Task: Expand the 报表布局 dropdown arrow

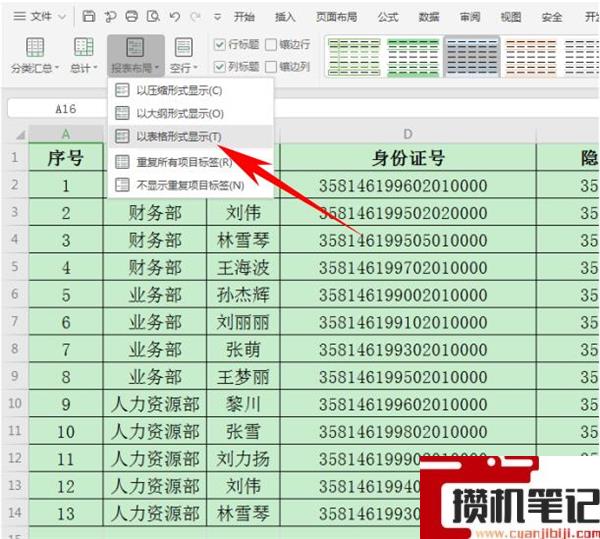Action: click(157, 68)
